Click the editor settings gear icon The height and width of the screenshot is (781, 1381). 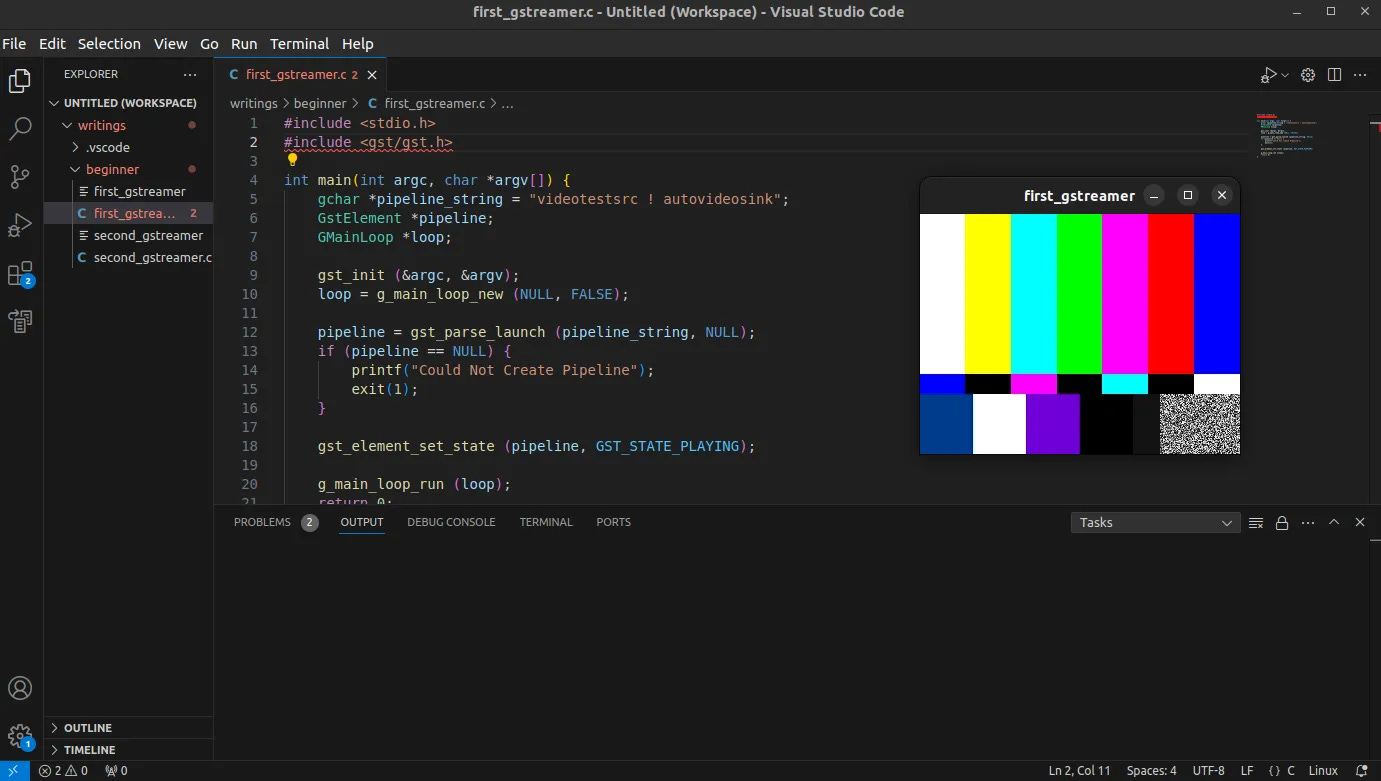[x=1308, y=75]
